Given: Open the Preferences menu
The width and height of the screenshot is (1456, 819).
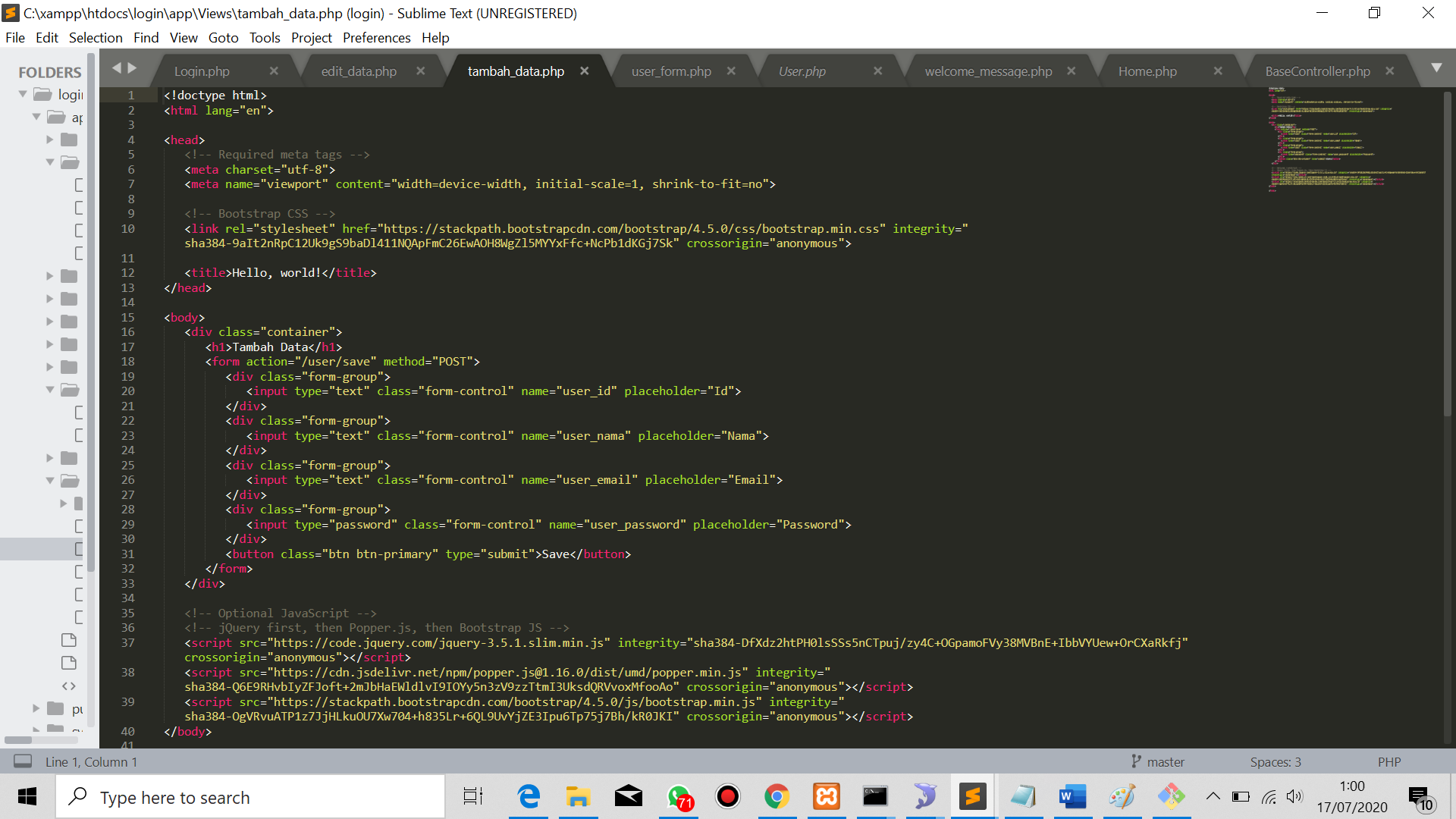Looking at the screenshot, I should click(376, 38).
